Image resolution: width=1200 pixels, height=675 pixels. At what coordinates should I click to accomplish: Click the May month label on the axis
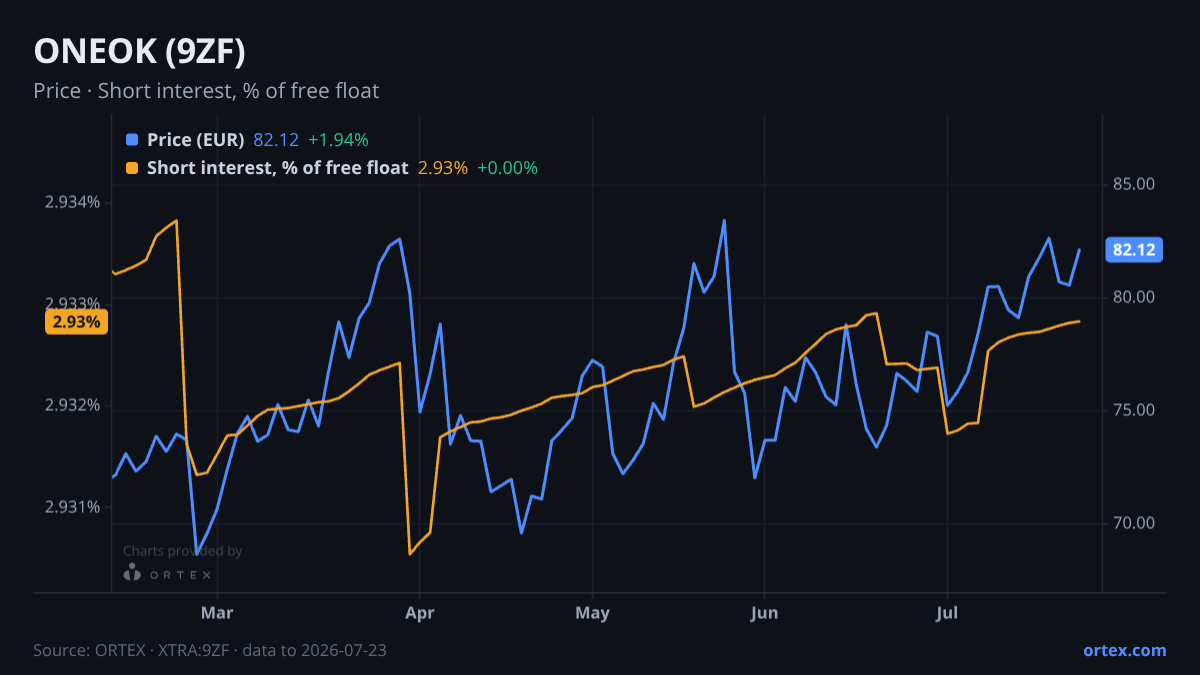(x=593, y=611)
